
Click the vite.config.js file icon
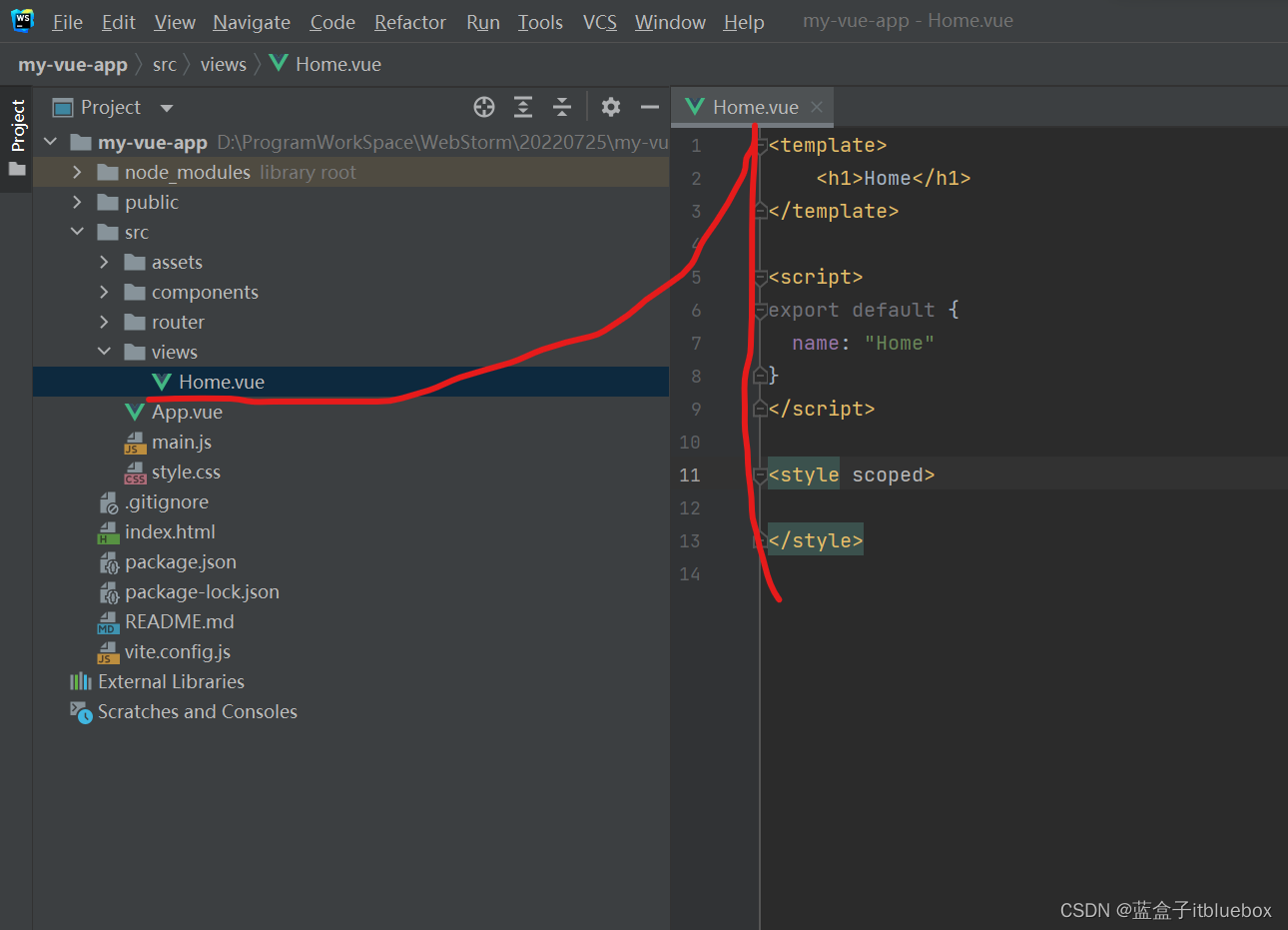pos(108,652)
